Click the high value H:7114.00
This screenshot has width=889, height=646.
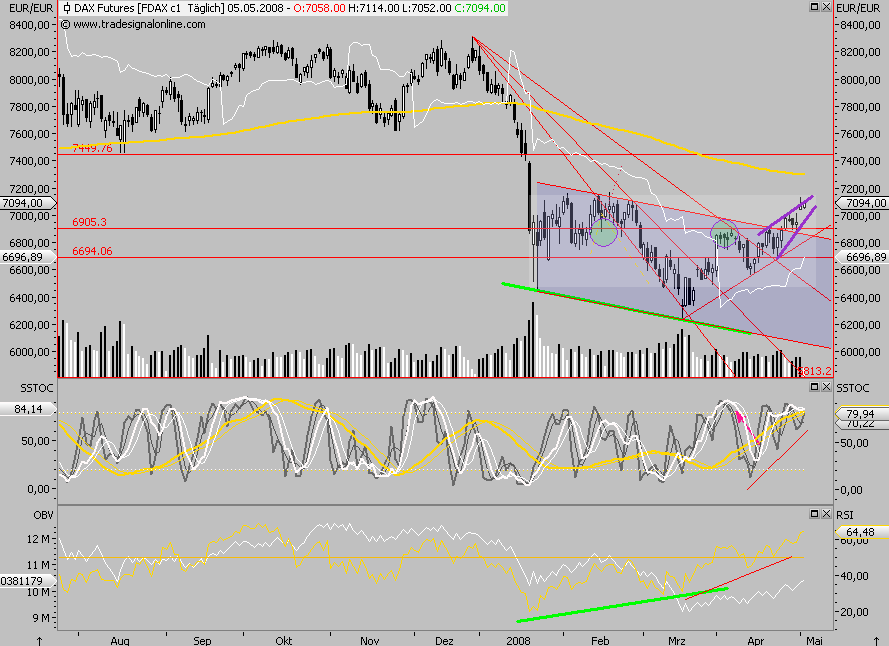pyautogui.click(x=373, y=8)
